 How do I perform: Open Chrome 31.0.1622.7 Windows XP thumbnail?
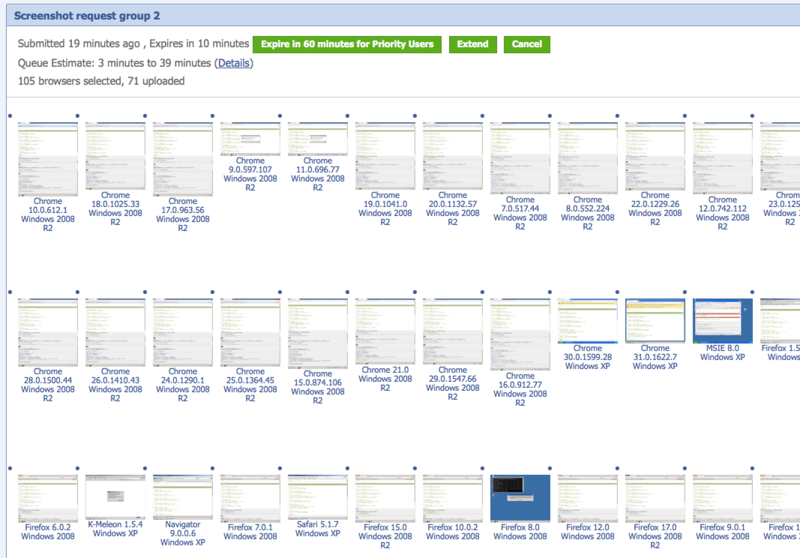click(x=655, y=321)
